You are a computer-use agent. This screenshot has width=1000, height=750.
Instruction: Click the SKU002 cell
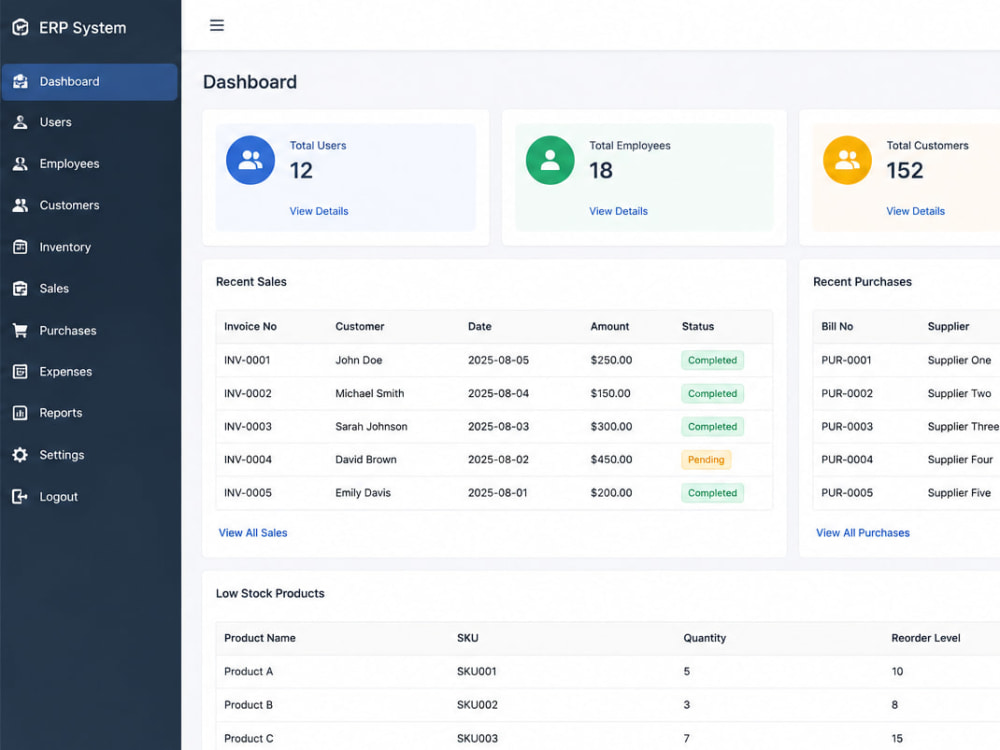point(477,705)
